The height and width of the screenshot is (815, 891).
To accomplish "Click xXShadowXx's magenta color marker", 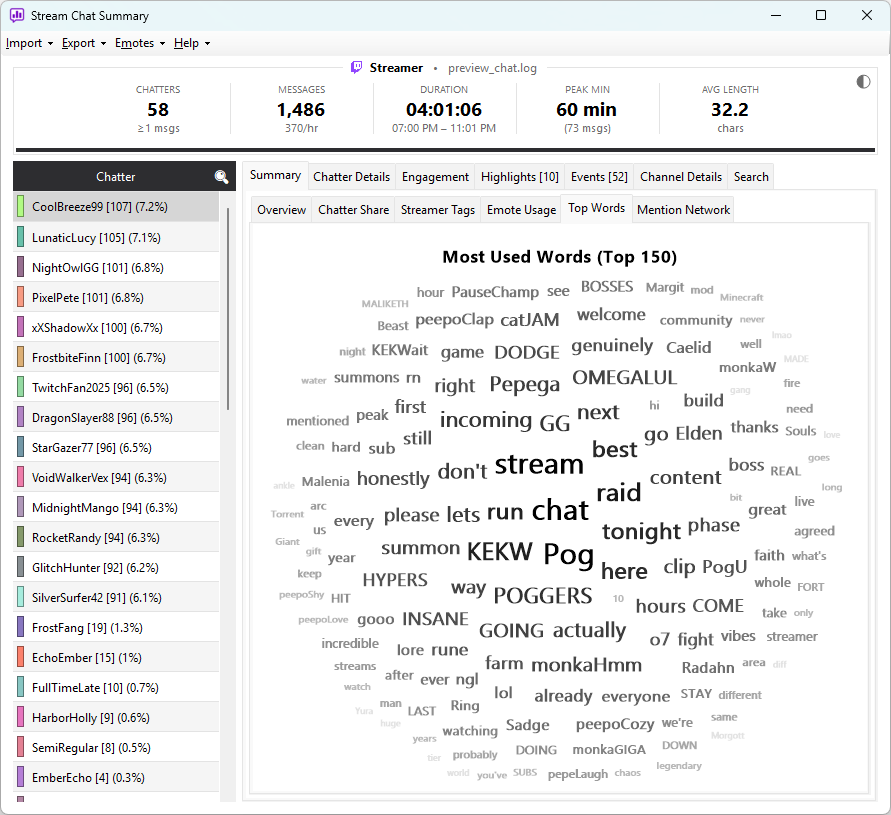I will click(20, 327).
